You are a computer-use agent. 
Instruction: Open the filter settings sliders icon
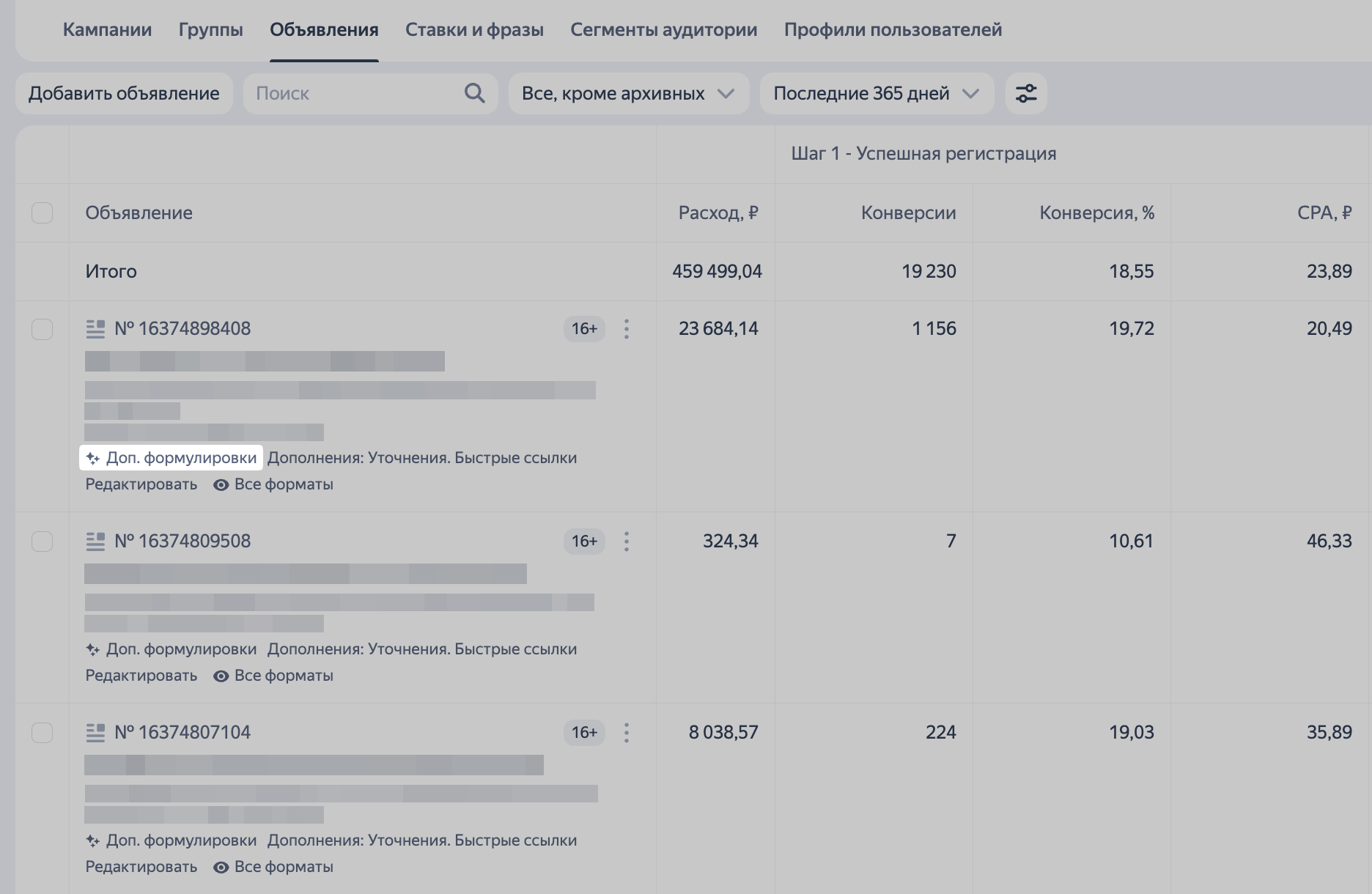[1025, 93]
